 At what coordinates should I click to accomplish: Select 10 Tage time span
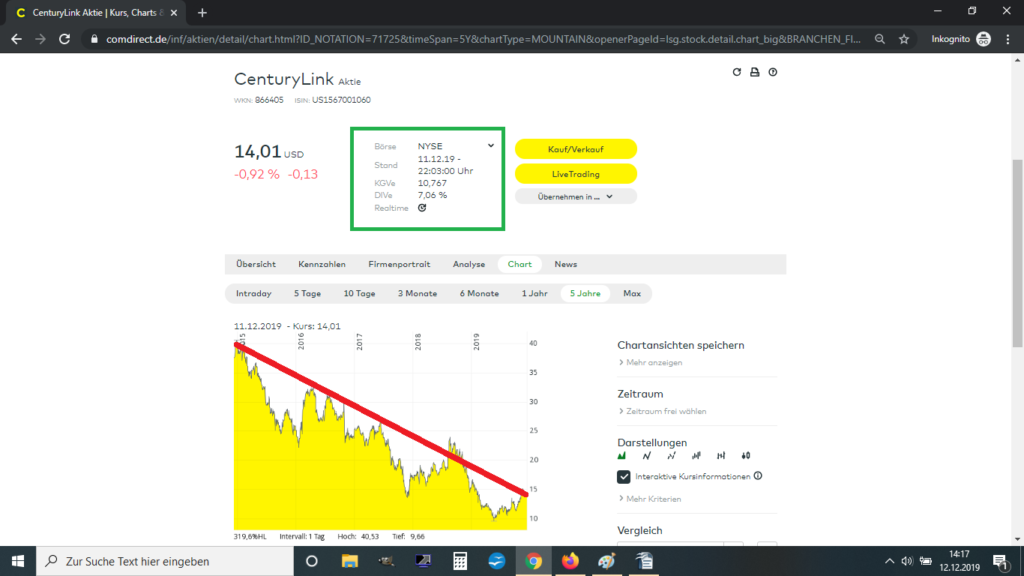click(359, 294)
